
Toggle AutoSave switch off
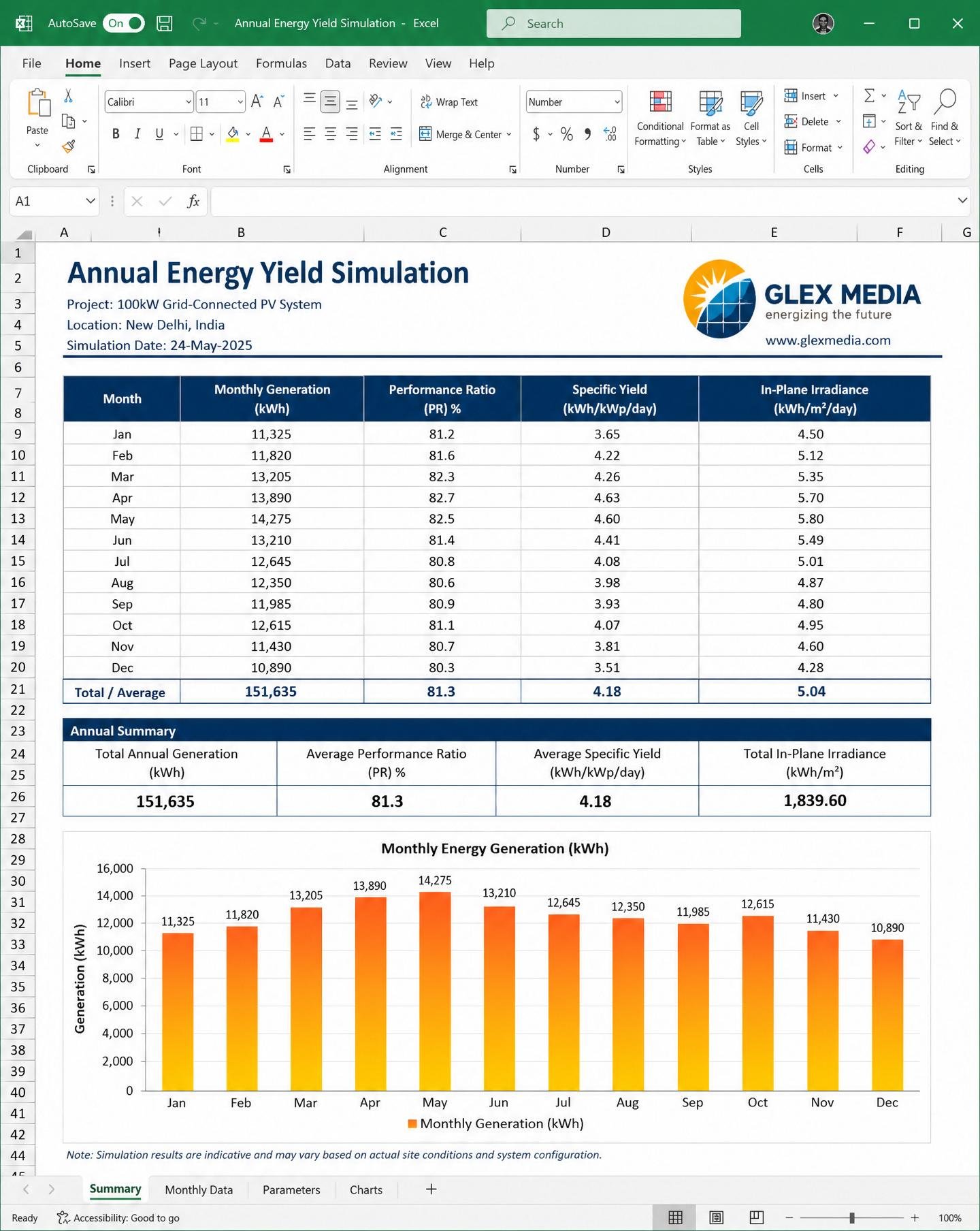[x=124, y=23]
